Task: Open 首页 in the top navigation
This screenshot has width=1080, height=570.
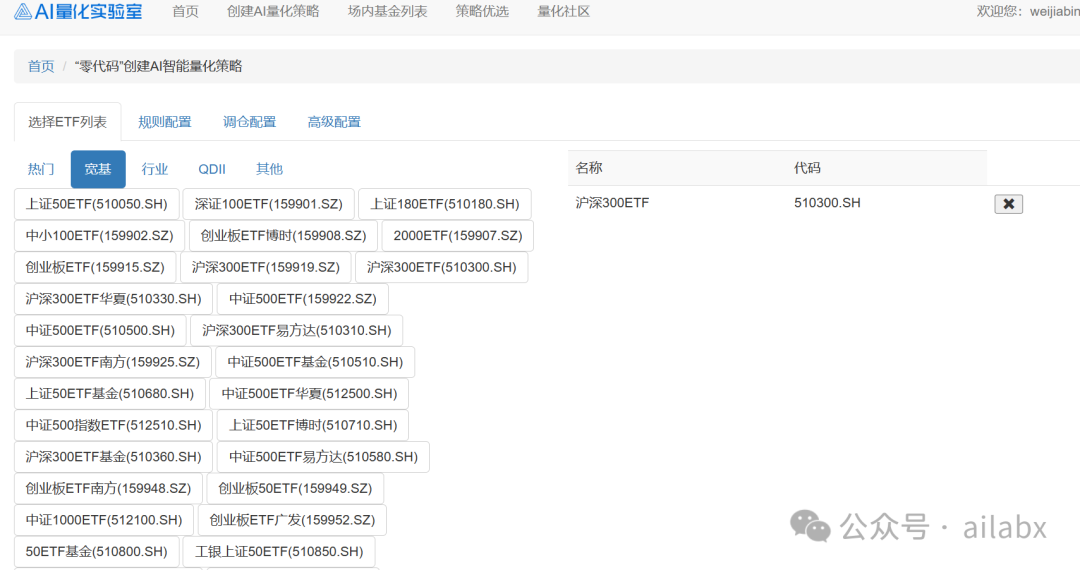Action: point(185,12)
